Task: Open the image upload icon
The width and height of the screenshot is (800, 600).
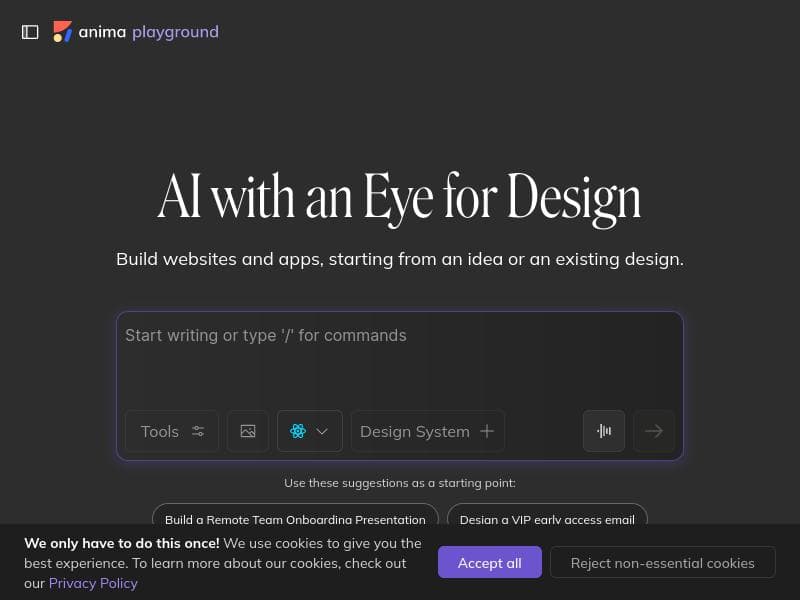Action: pos(248,431)
